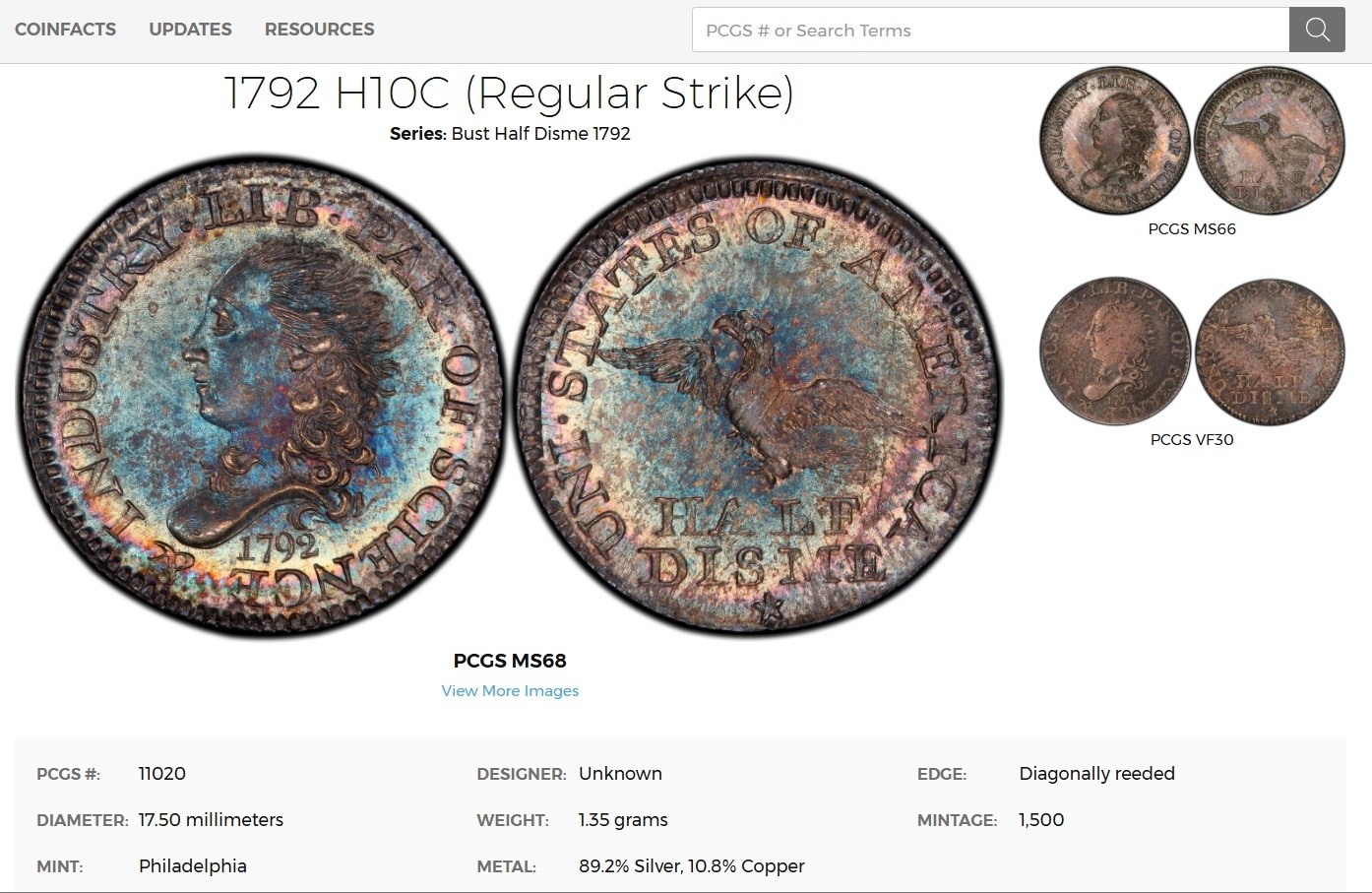Select the large MS68 reverse eagle image
Image resolution: width=1372 pixels, height=893 pixels.
(x=758, y=396)
